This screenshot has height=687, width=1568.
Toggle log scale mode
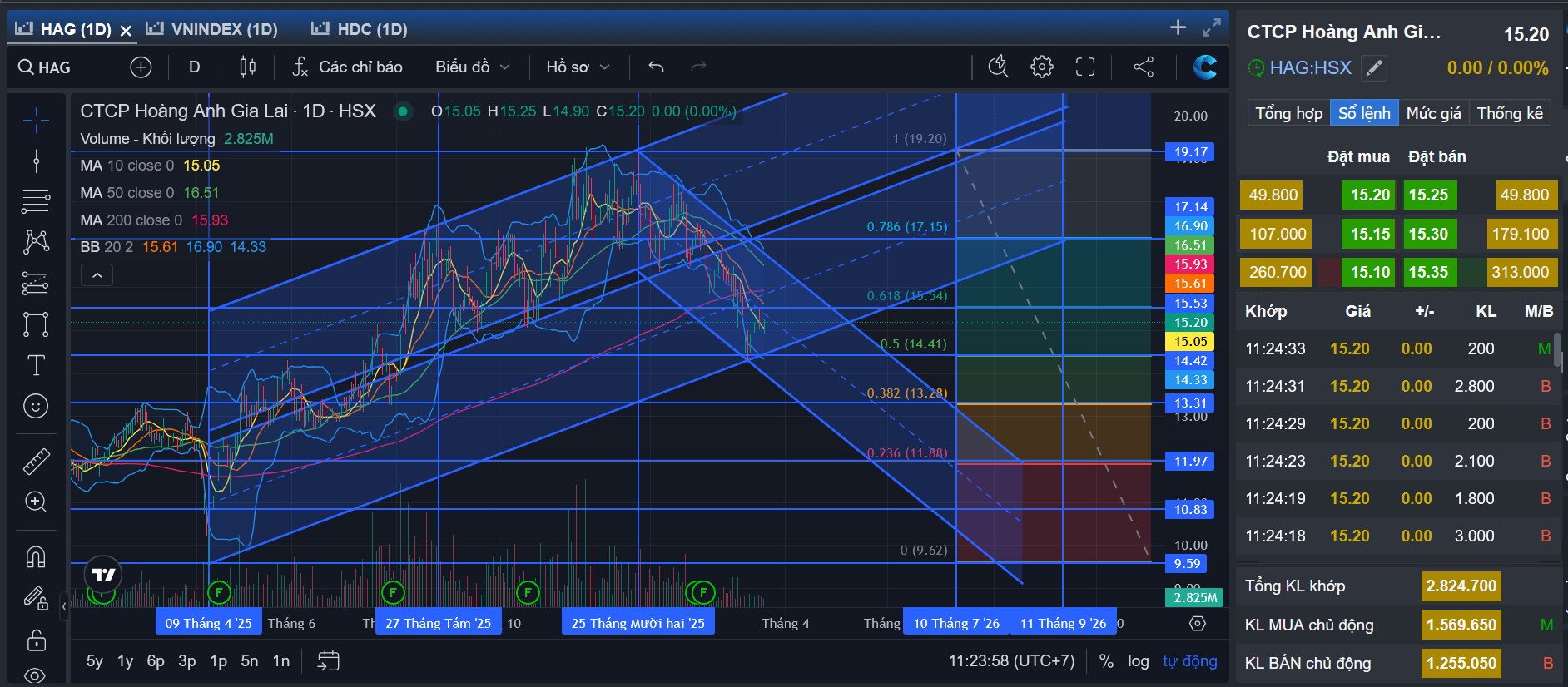coord(1139,661)
